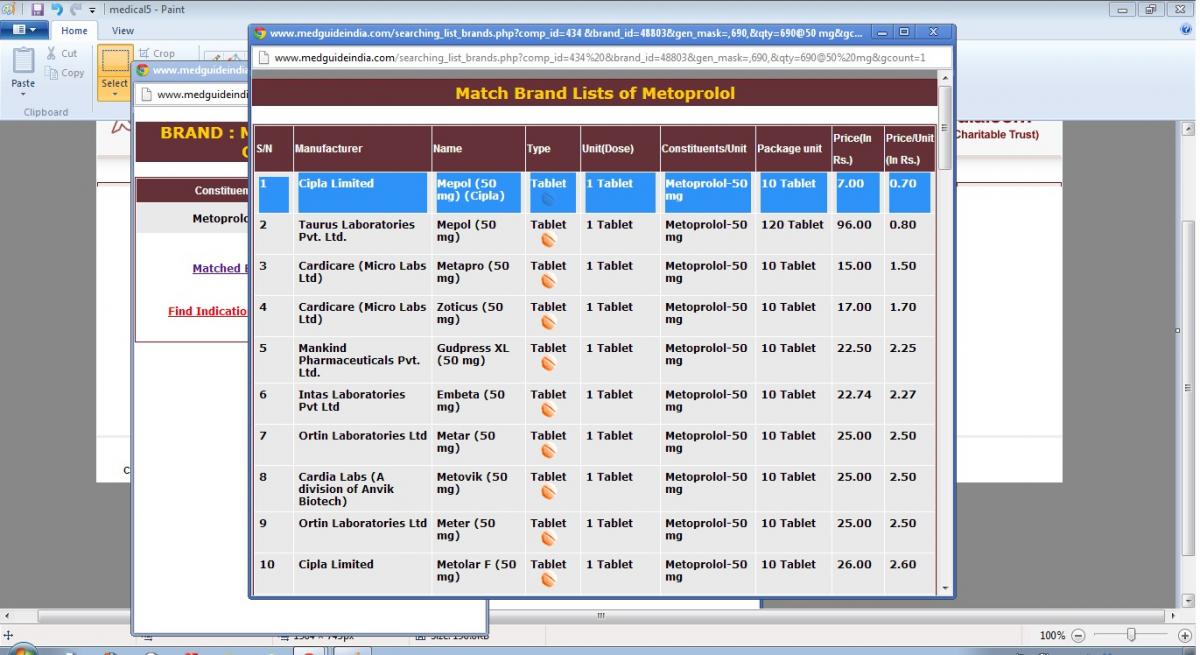1200x655 pixels.
Task: Open Paint Help via blue question icon
Action: [1186, 30]
